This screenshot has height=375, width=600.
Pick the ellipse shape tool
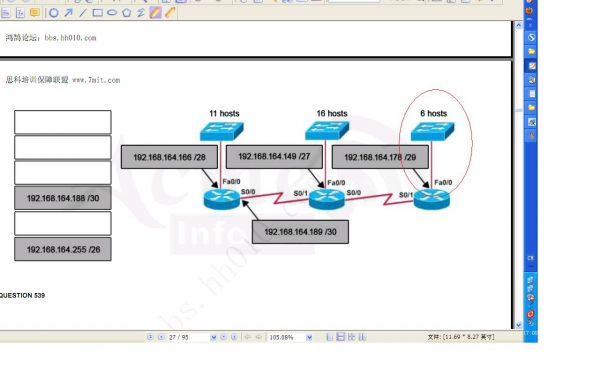click(112, 13)
